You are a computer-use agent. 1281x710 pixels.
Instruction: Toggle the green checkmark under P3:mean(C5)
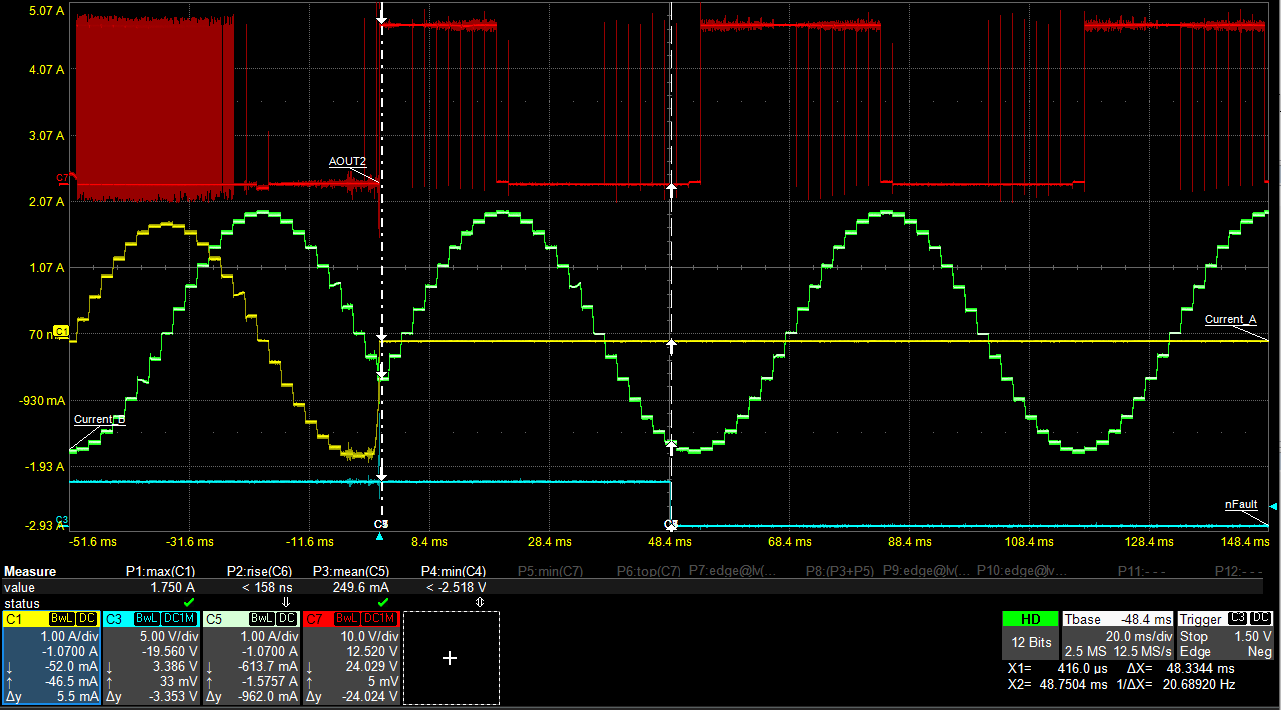382,602
